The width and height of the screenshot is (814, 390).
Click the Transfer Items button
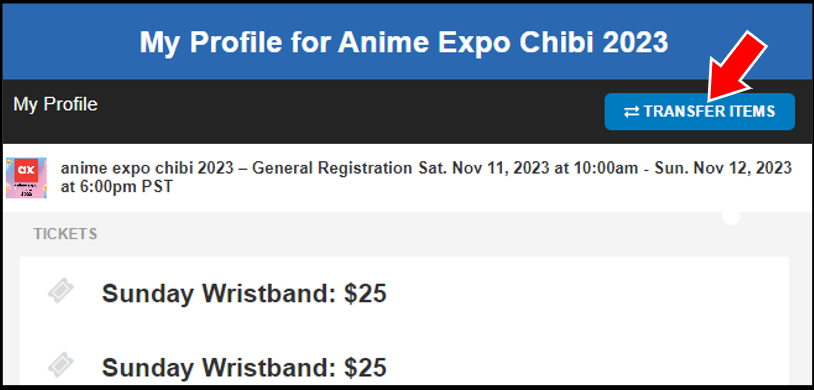699,112
